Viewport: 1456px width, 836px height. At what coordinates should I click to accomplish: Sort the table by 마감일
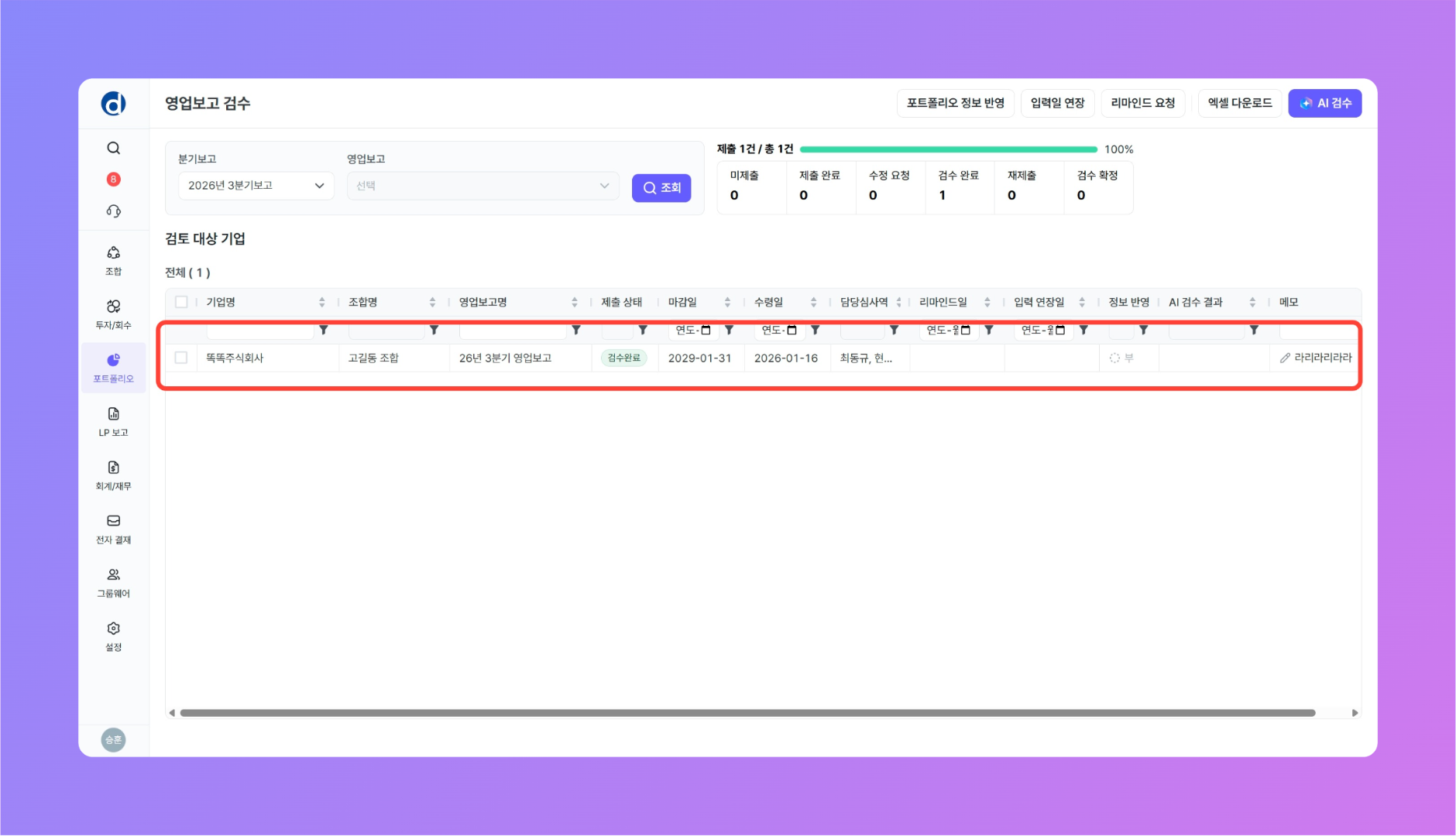pos(727,303)
